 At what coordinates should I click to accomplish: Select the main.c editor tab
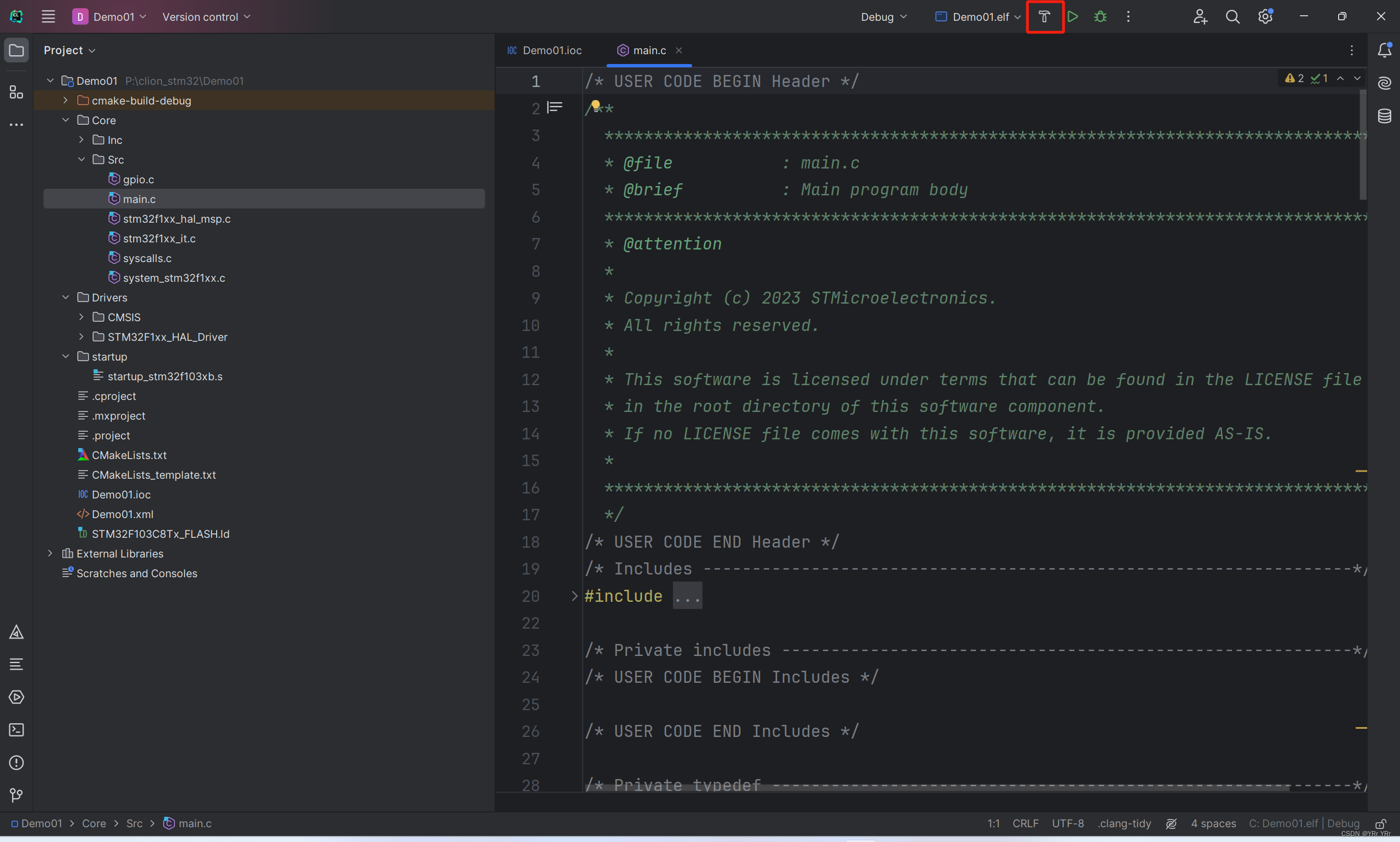(x=648, y=49)
